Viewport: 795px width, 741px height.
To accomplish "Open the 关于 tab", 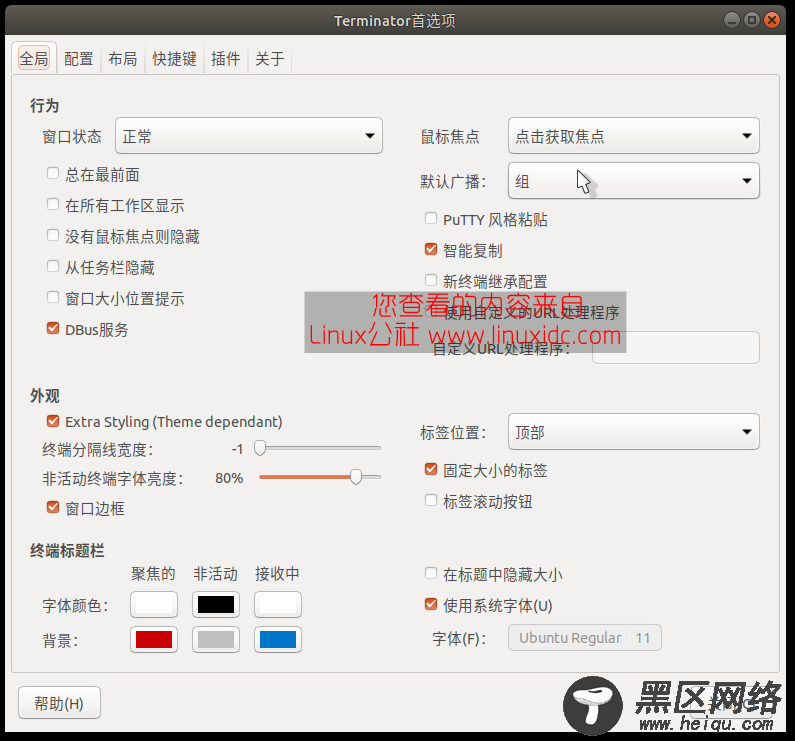I will pos(270,58).
